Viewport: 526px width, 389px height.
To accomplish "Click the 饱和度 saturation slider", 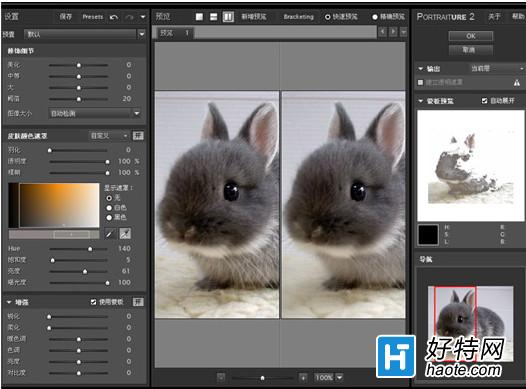I will coord(78,260).
